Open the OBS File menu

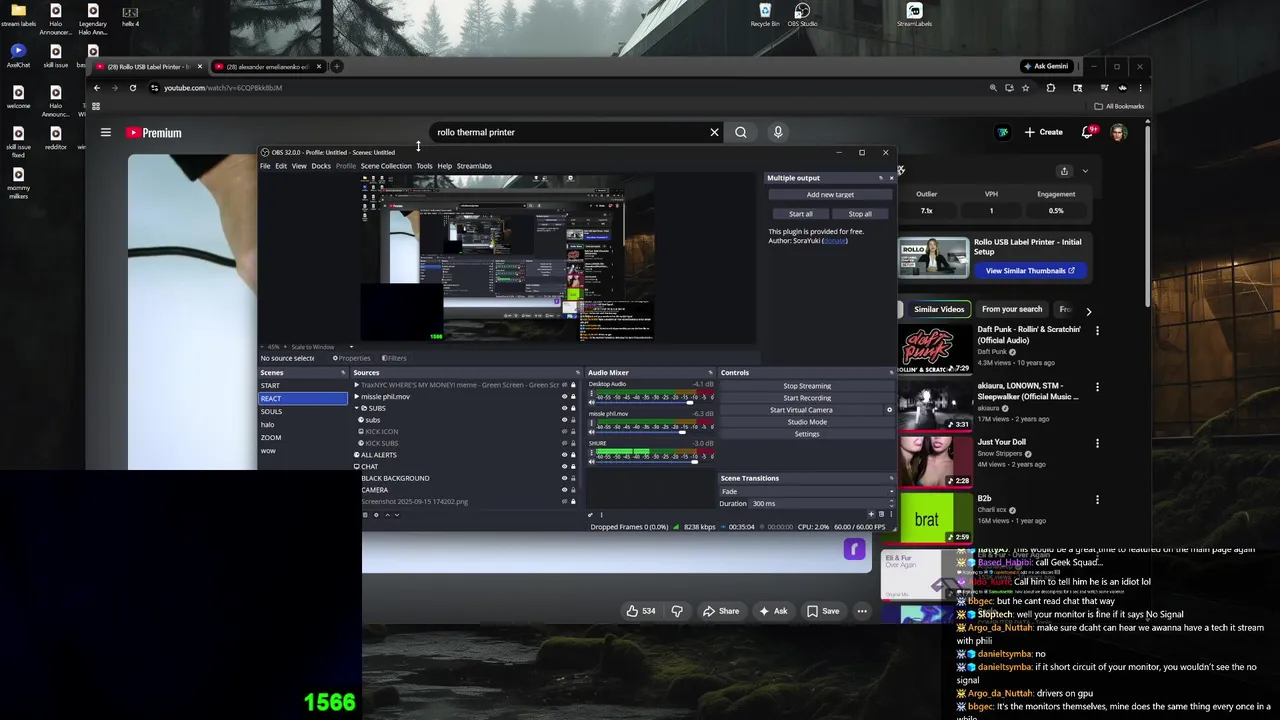tap(265, 166)
